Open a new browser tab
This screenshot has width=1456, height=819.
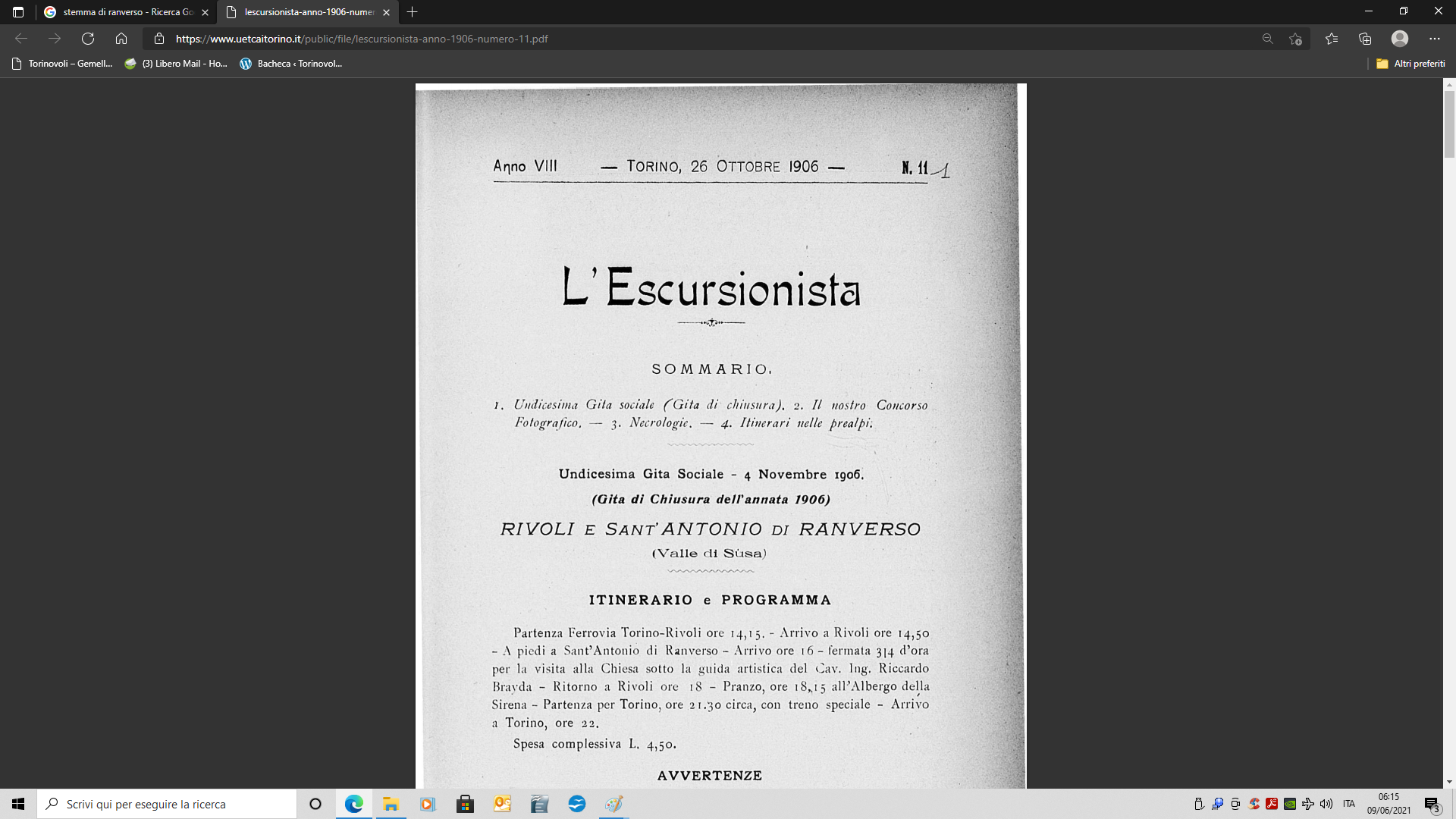[412, 12]
